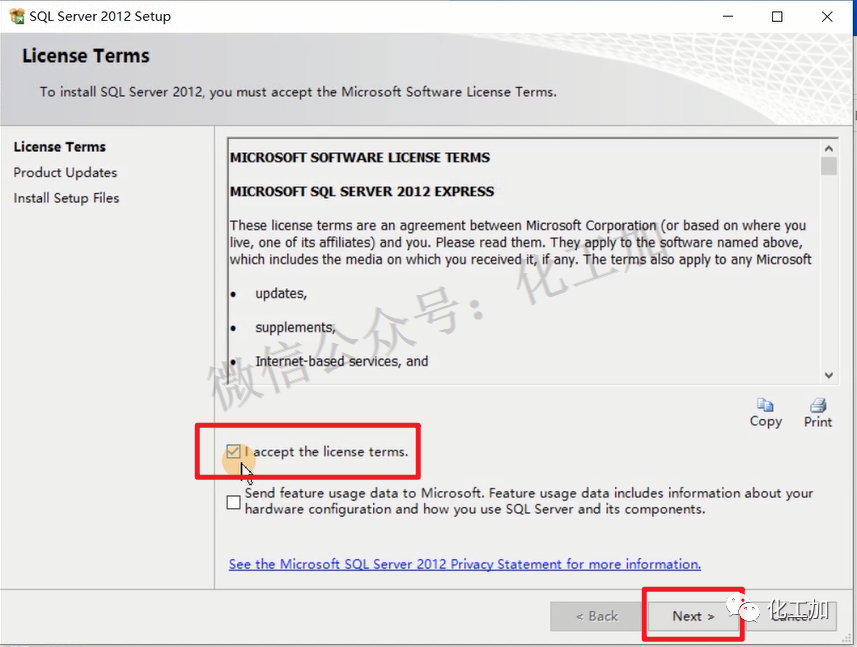
Task: Click license text scrollbar down arrow
Action: coord(829,375)
